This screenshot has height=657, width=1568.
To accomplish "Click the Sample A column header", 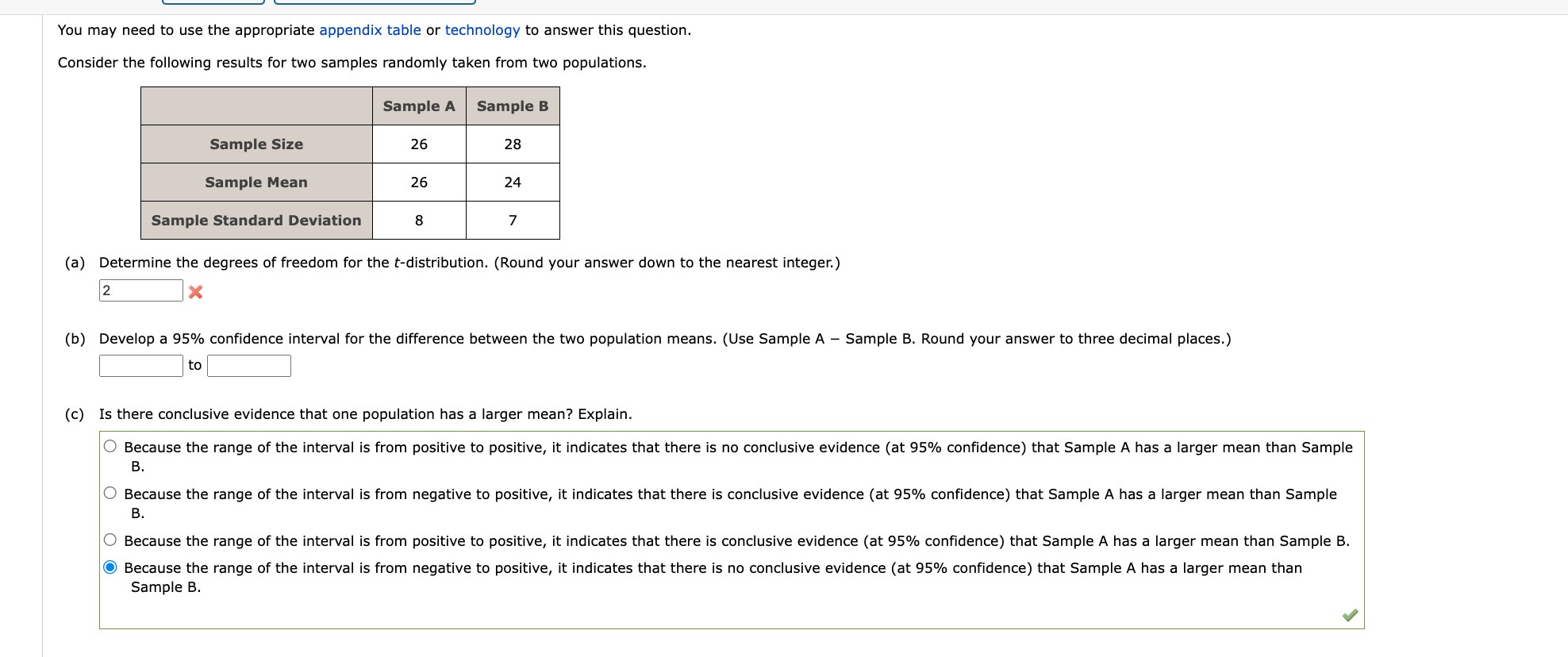I will [419, 106].
